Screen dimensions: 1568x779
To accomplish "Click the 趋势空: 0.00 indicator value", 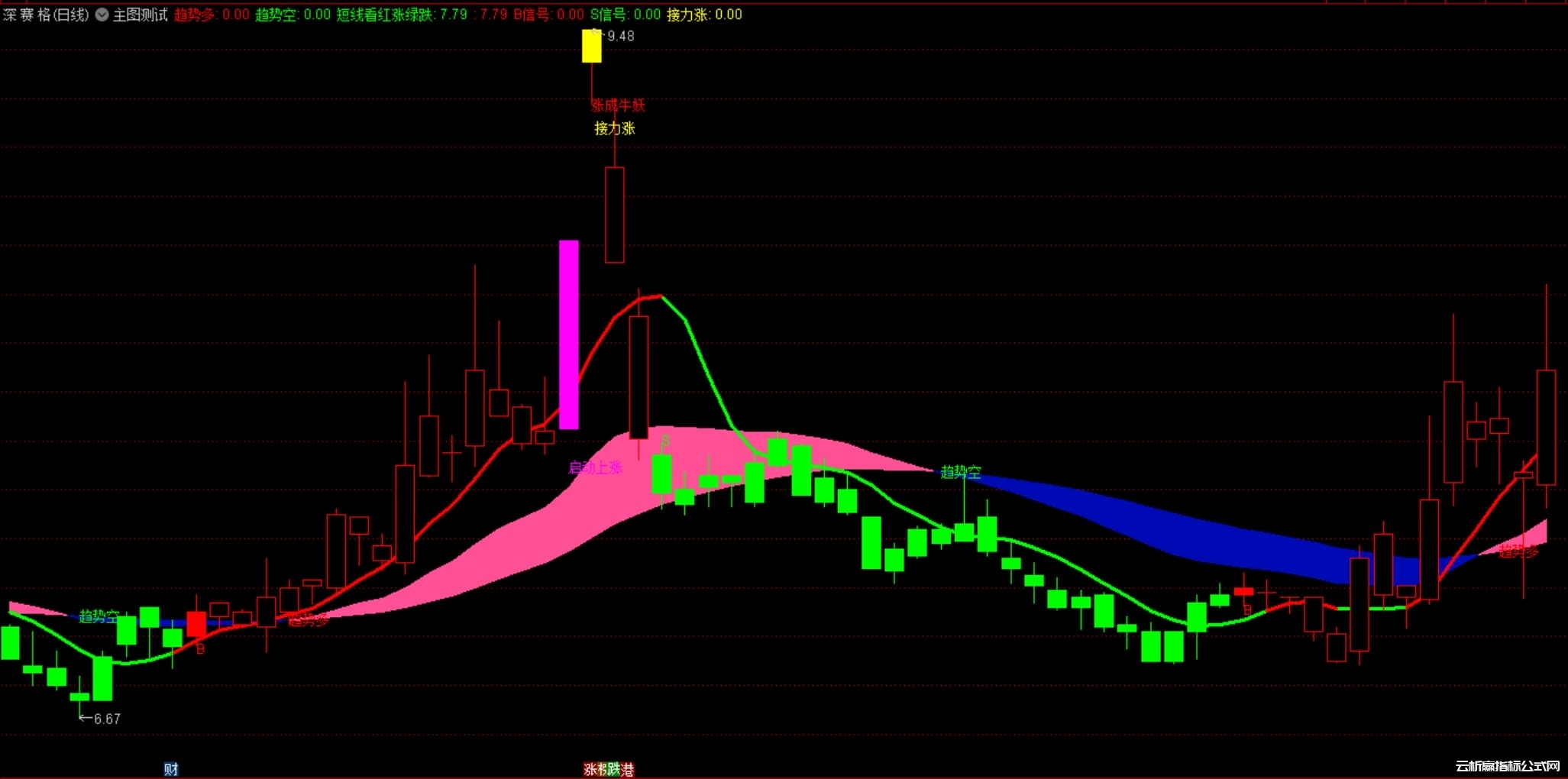I will (293, 15).
